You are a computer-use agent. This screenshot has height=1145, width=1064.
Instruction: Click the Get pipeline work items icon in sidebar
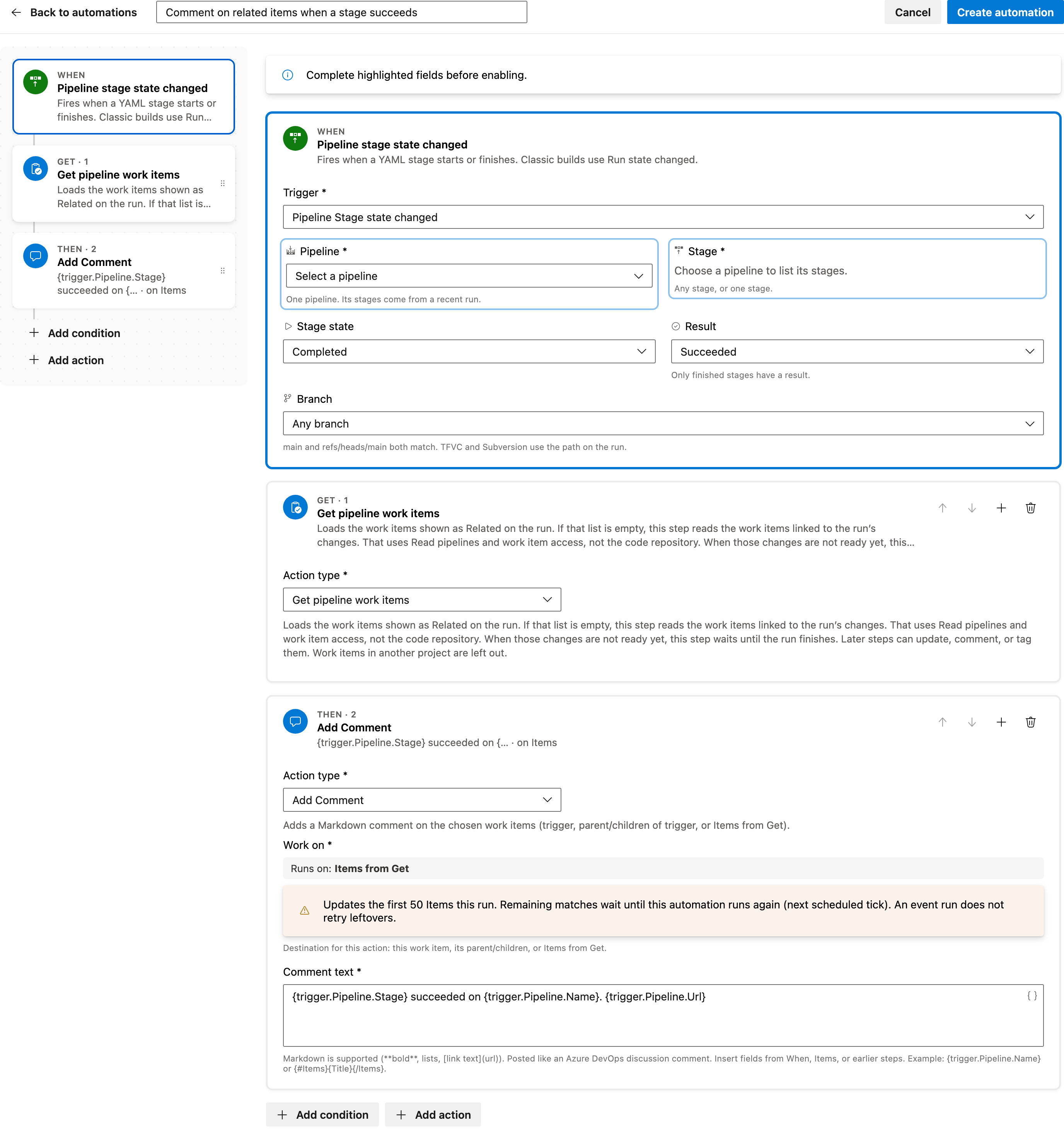click(x=35, y=169)
